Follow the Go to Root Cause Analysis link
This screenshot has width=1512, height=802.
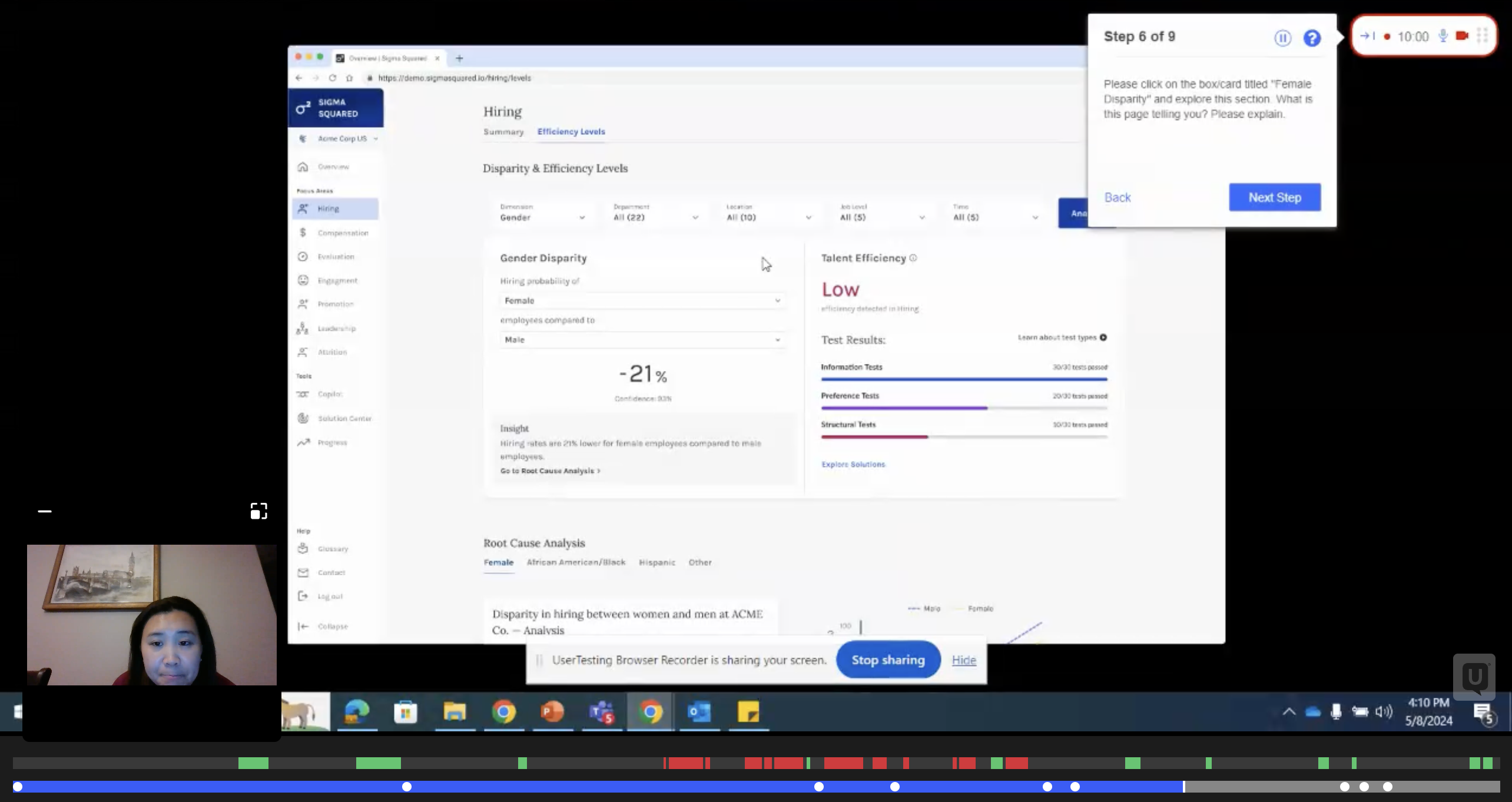pos(550,471)
